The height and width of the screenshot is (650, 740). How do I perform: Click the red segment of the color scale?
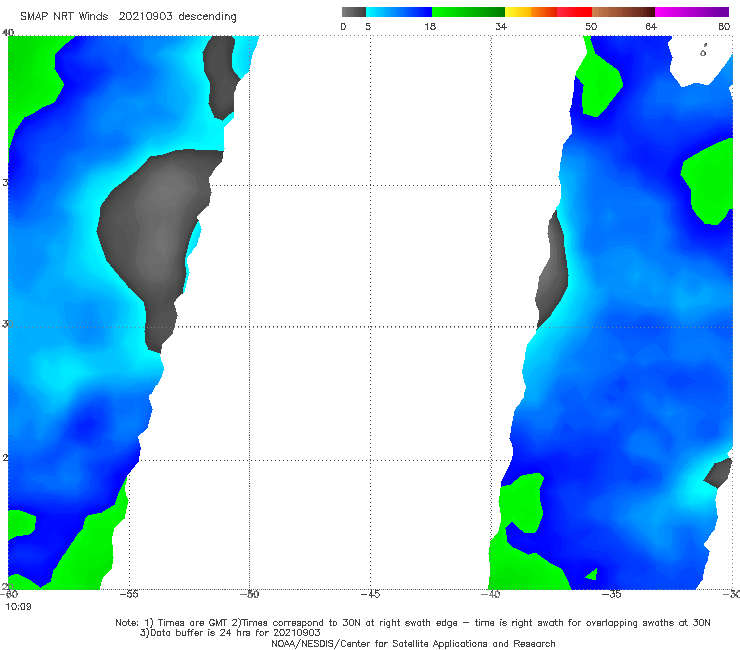[574, 12]
